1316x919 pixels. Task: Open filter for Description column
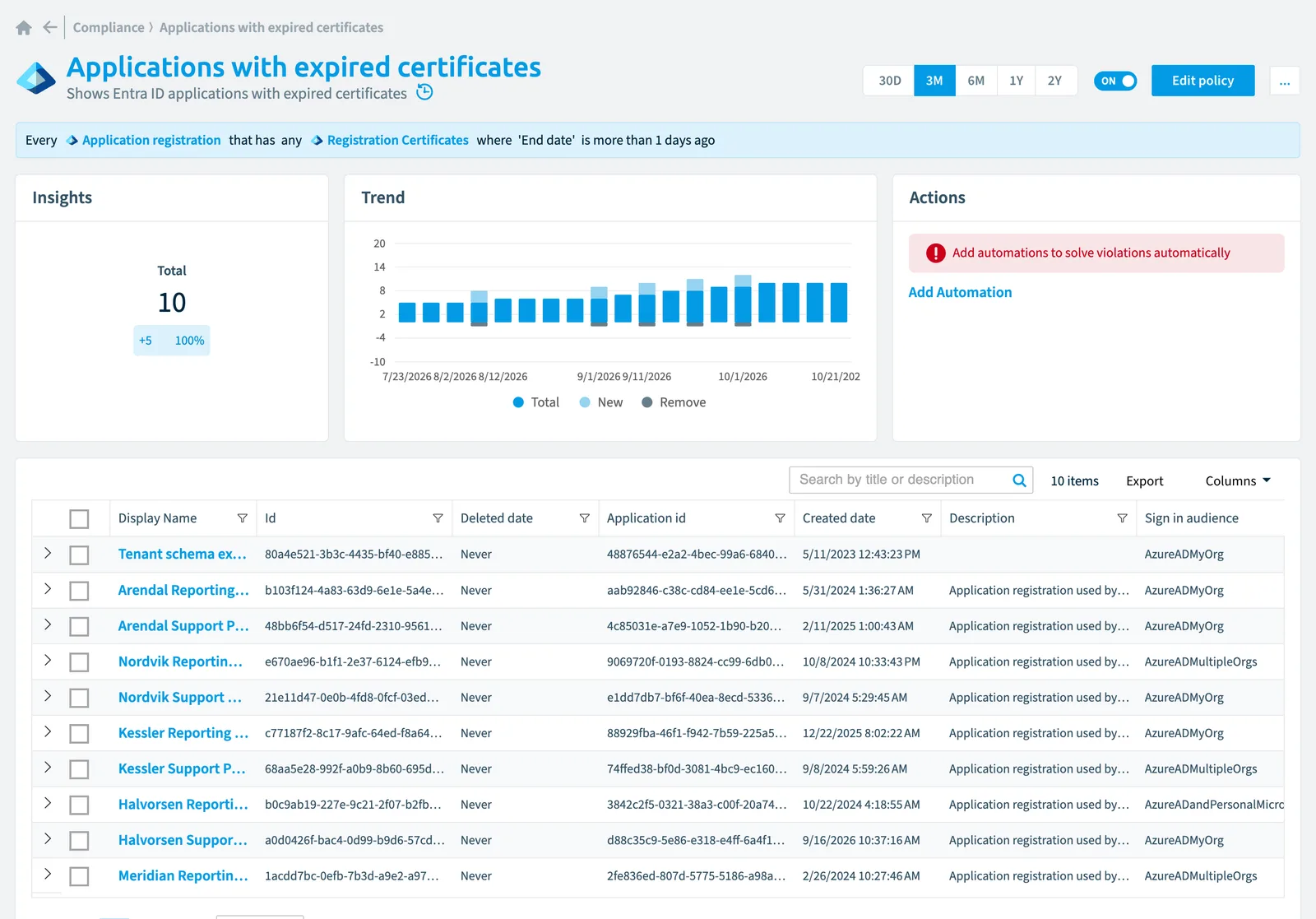click(x=1123, y=518)
